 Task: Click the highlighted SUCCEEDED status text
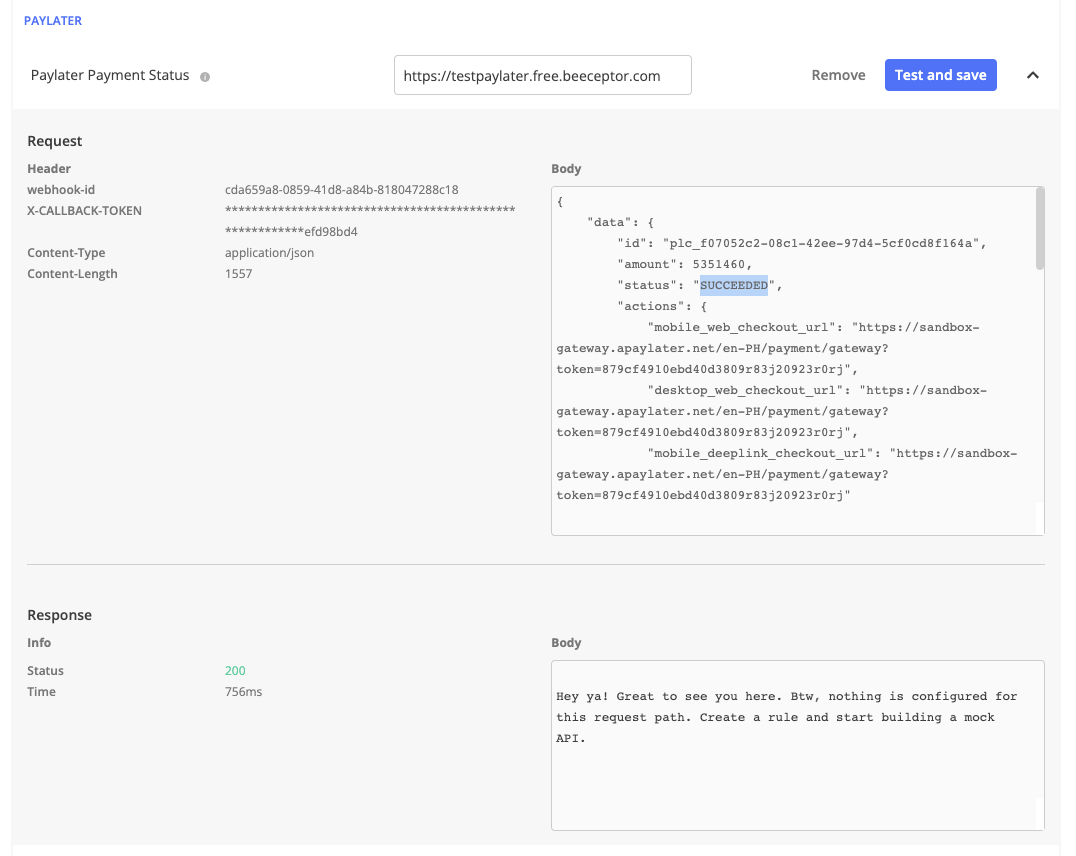coord(733,285)
